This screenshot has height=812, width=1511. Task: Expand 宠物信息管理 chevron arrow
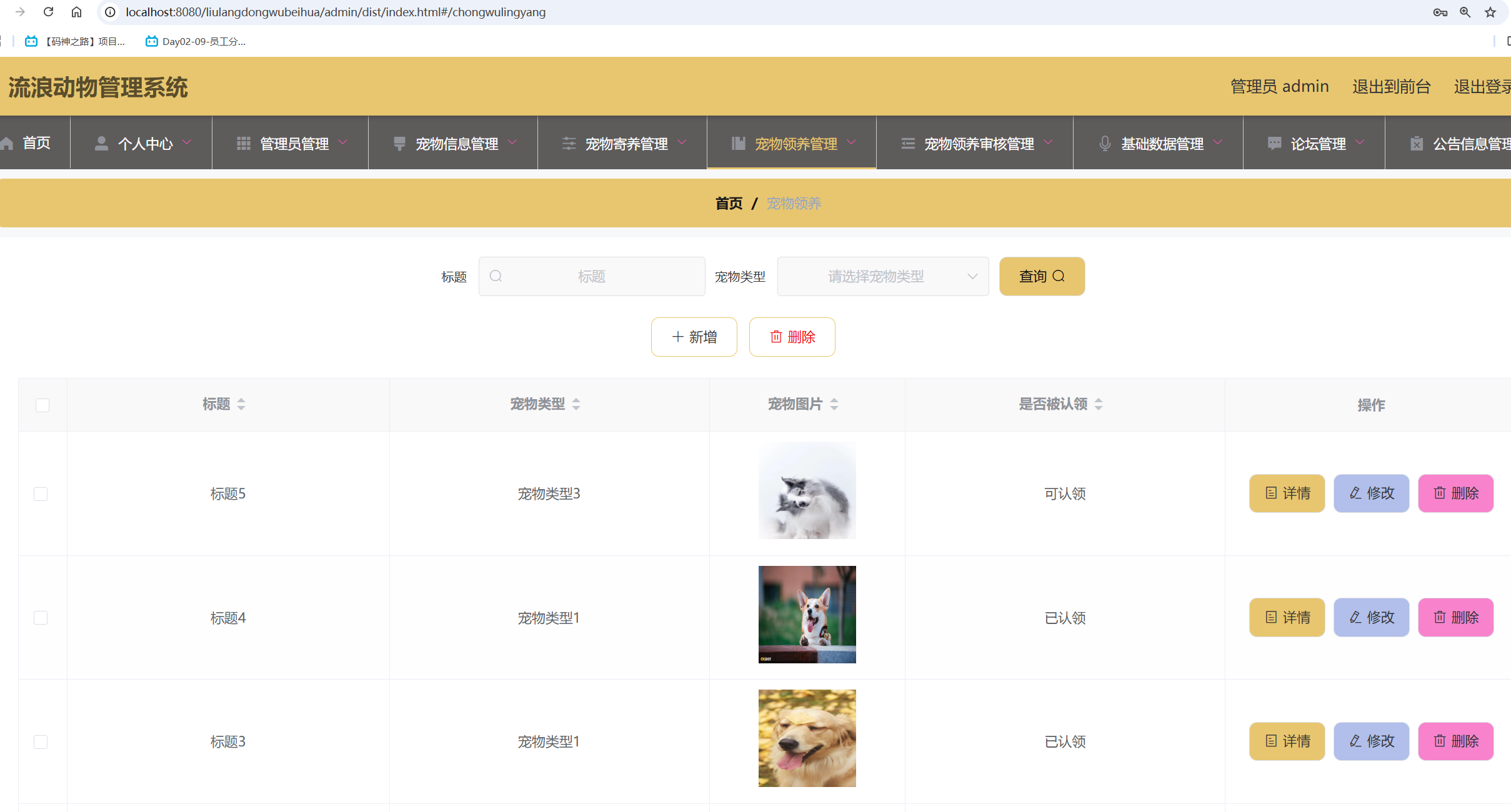(x=512, y=142)
